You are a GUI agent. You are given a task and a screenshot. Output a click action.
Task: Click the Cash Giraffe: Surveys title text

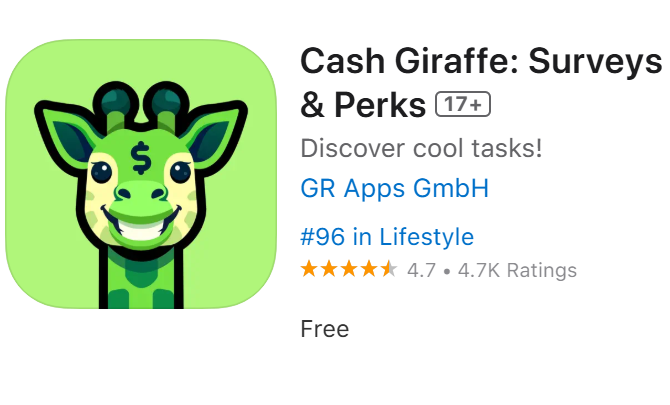[481, 61]
